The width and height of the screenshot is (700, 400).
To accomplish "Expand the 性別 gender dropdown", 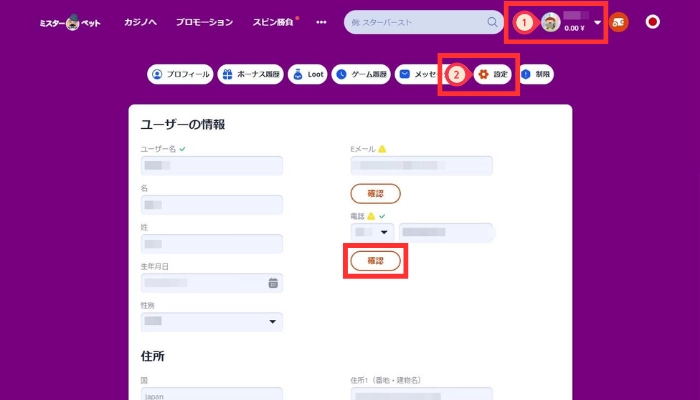I will click(x=212, y=322).
